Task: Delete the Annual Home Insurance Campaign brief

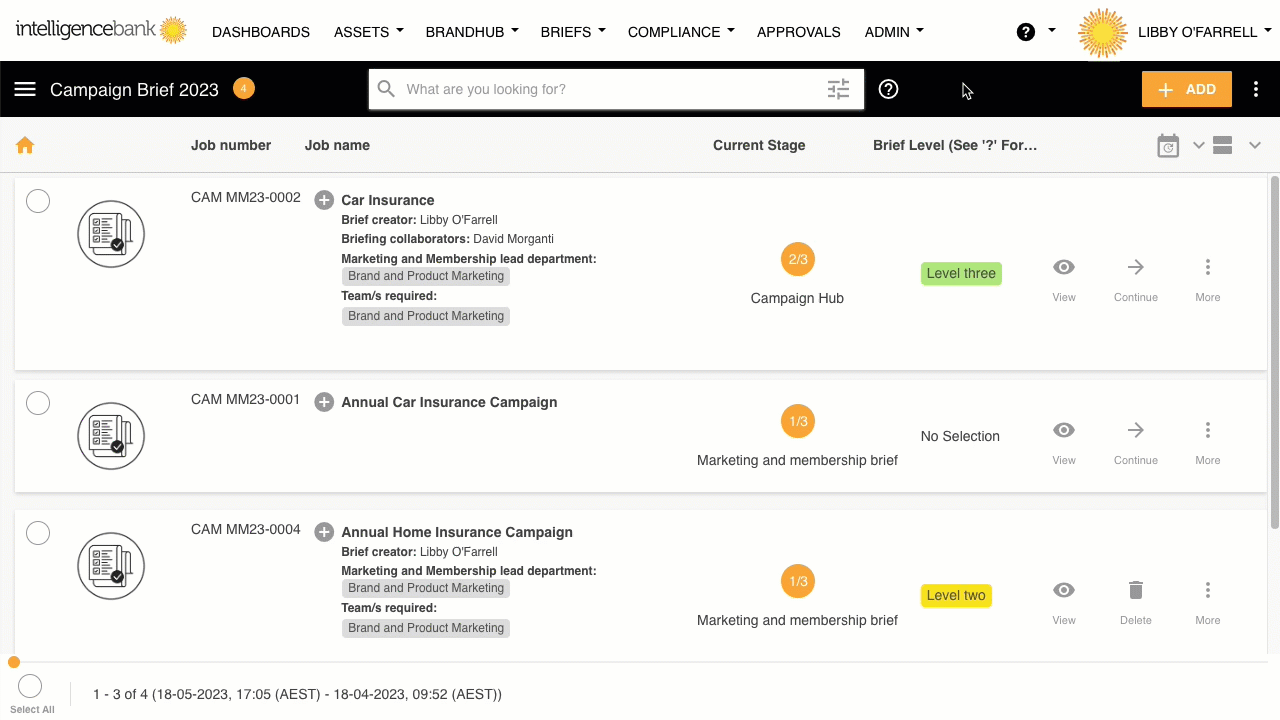Action: pos(1136,591)
